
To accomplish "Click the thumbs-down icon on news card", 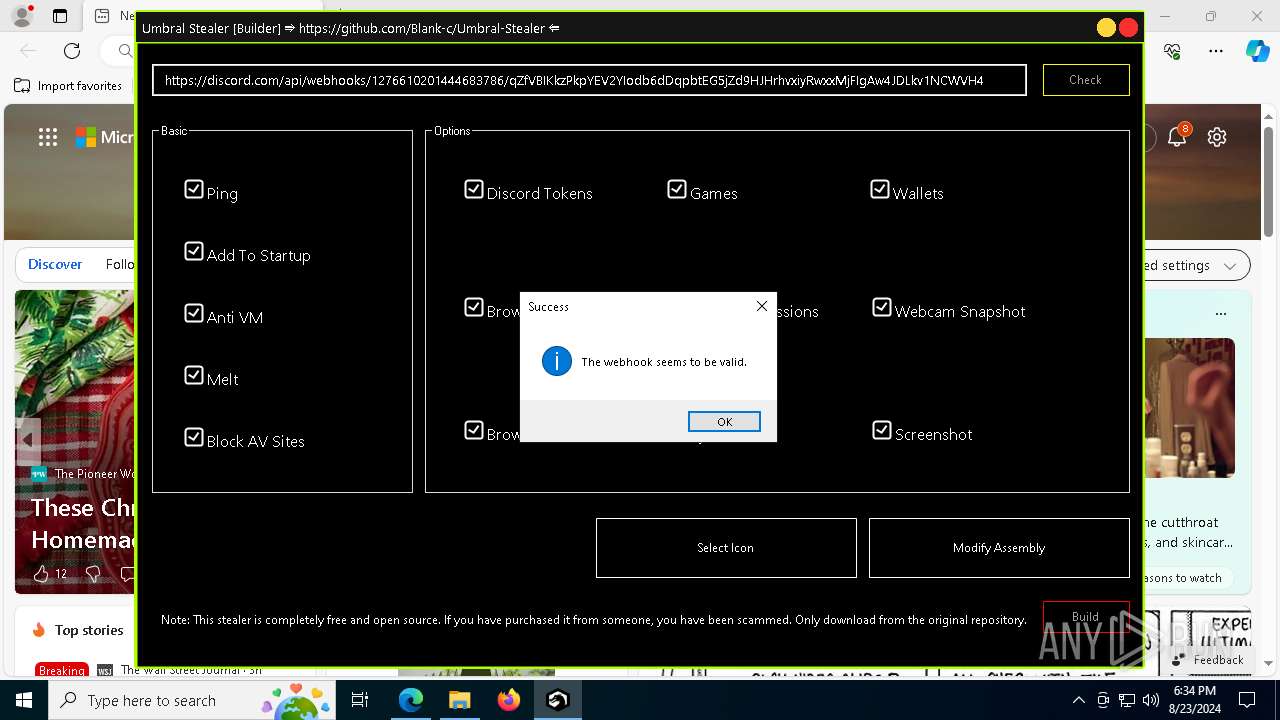I will tap(93, 573).
